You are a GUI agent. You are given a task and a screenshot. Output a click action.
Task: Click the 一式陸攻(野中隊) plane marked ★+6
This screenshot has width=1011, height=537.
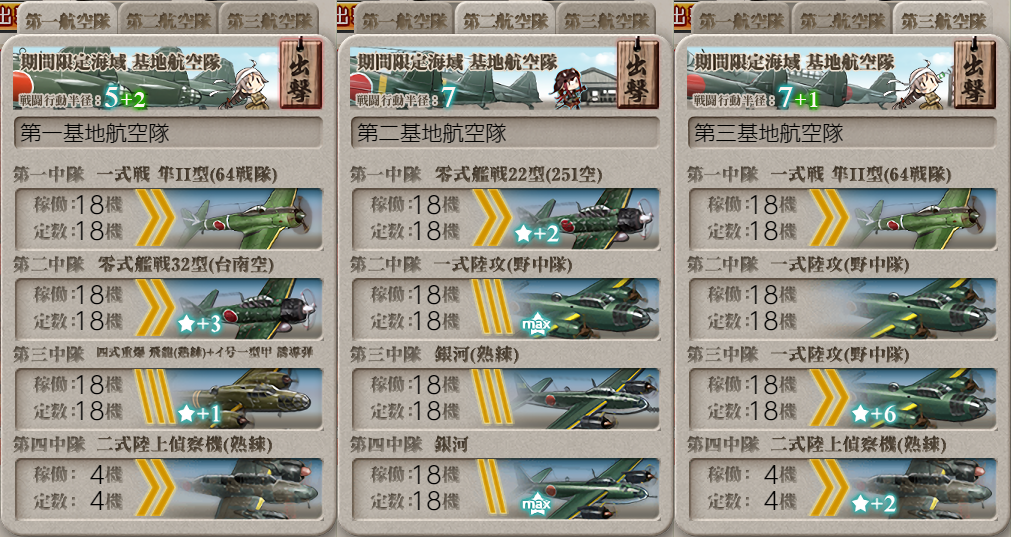[x=921, y=398]
